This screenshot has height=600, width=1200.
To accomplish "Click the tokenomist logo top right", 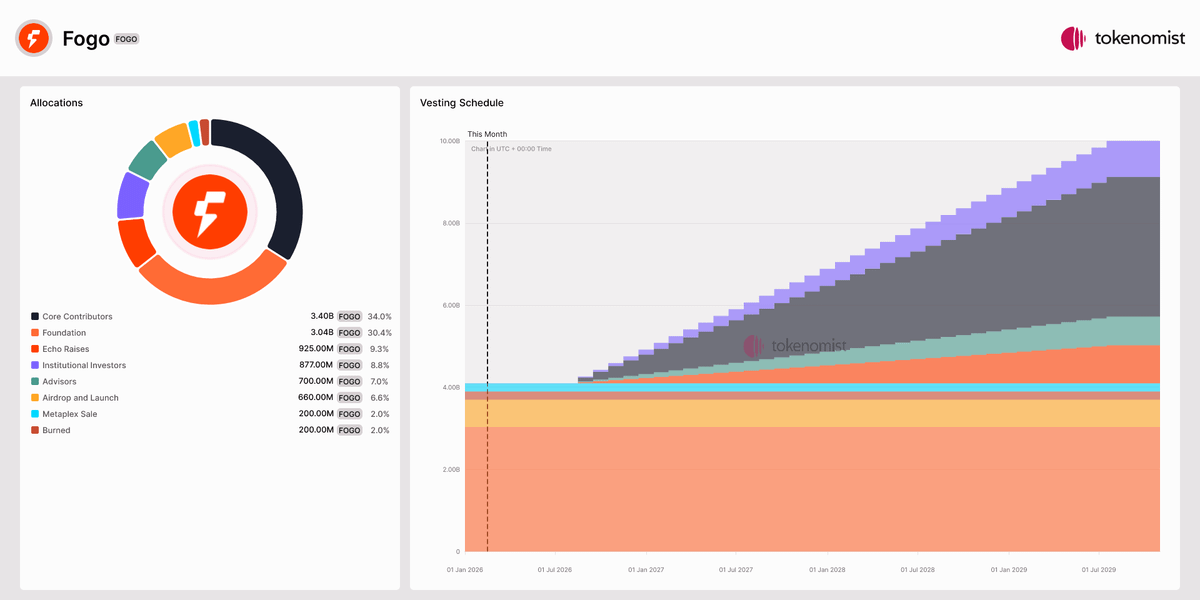I will coord(1123,39).
